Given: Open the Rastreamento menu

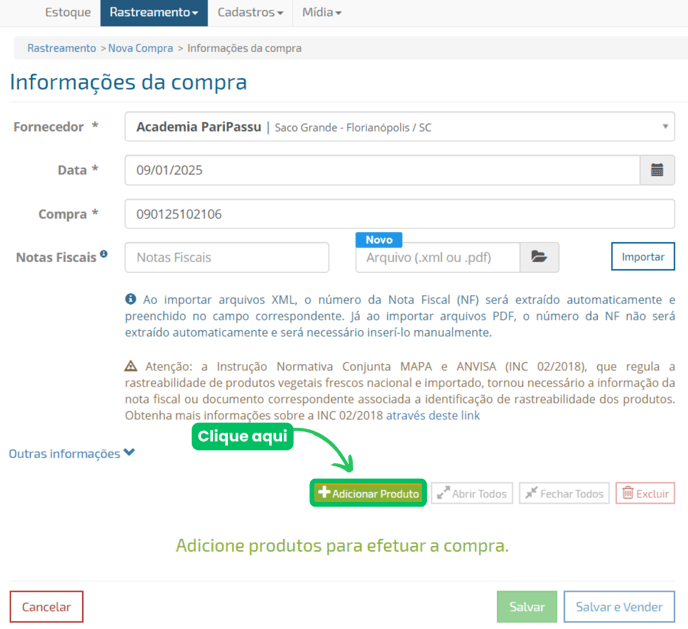Looking at the screenshot, I should point(153,12).
